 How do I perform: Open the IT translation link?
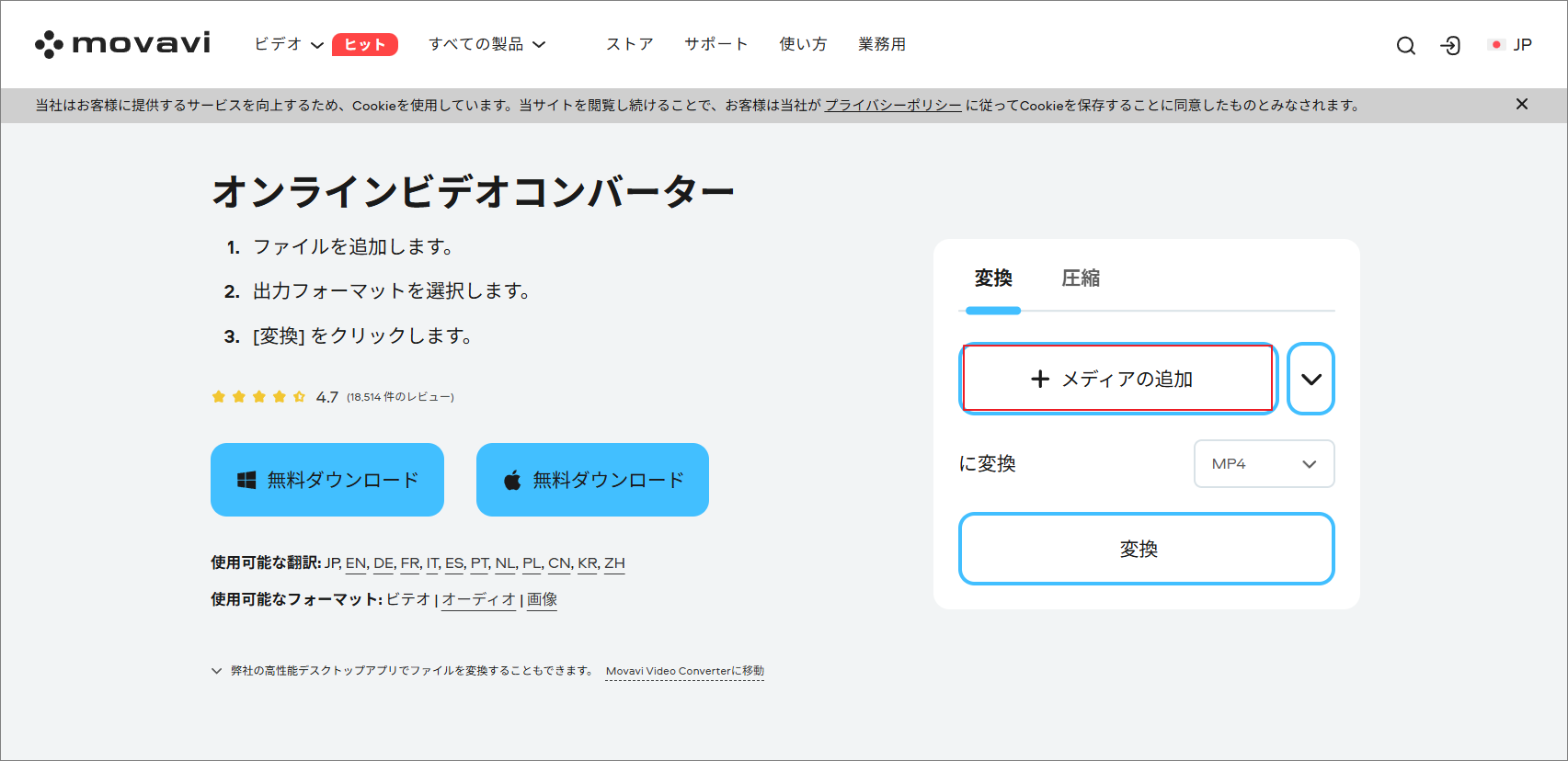[x=432, y=563]
